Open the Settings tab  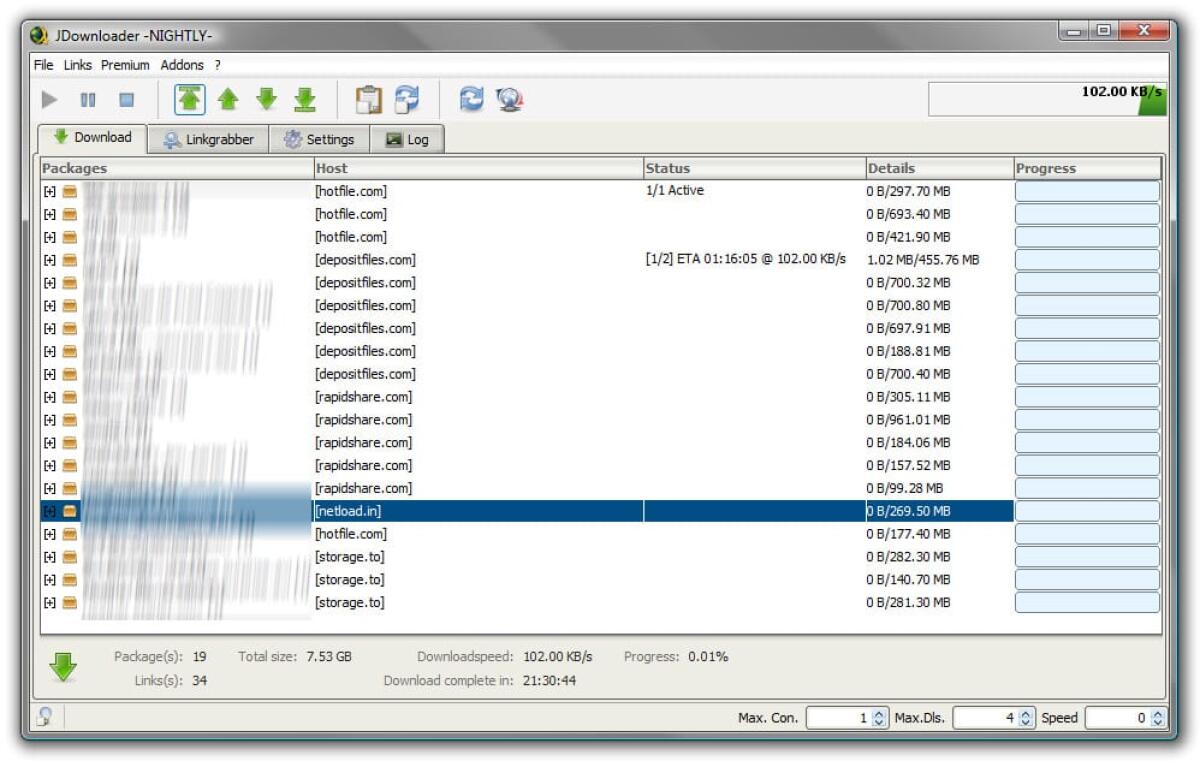click(320, 139)
